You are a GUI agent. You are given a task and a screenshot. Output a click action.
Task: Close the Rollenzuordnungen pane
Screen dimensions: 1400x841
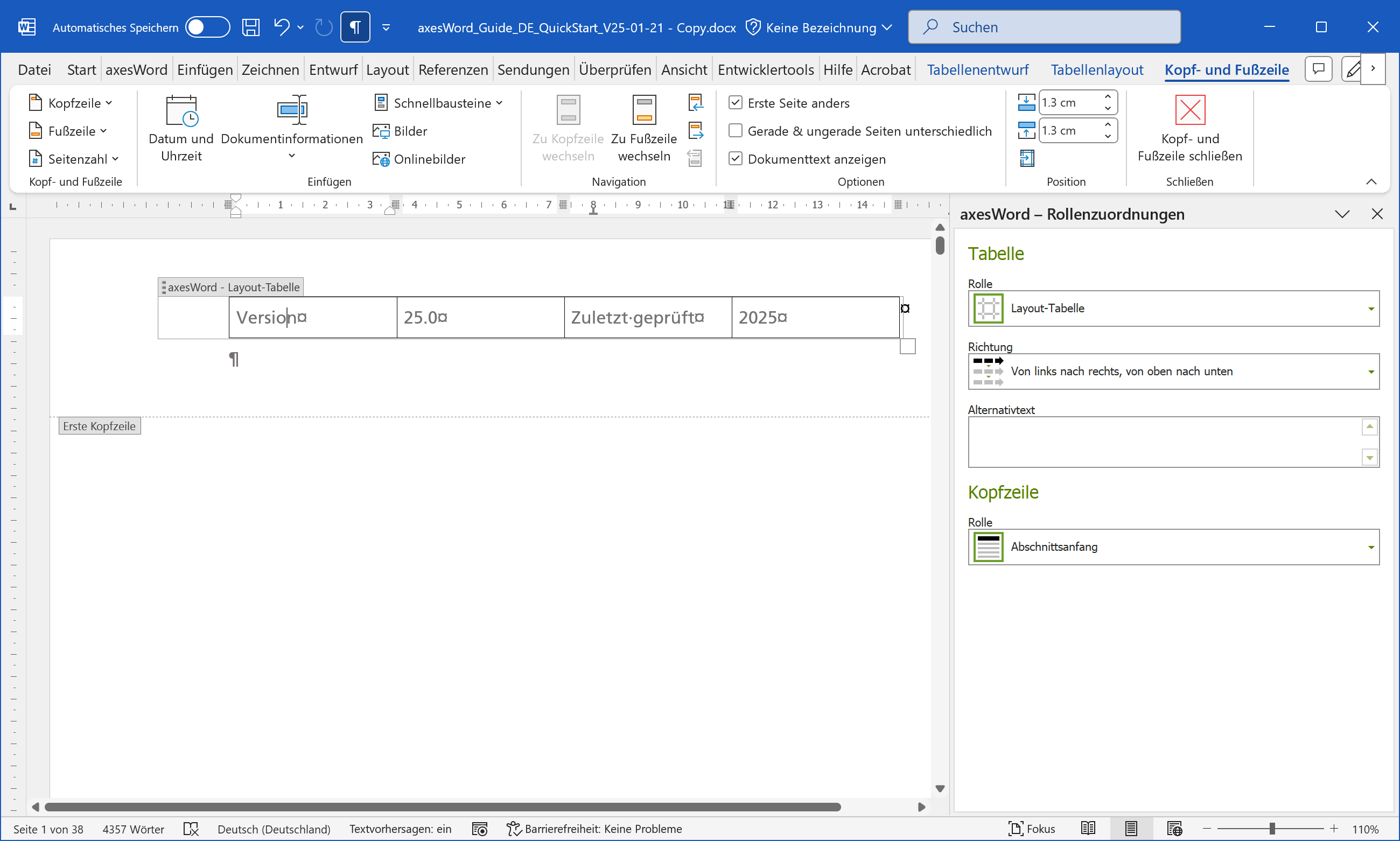(x=1377, y=214)
